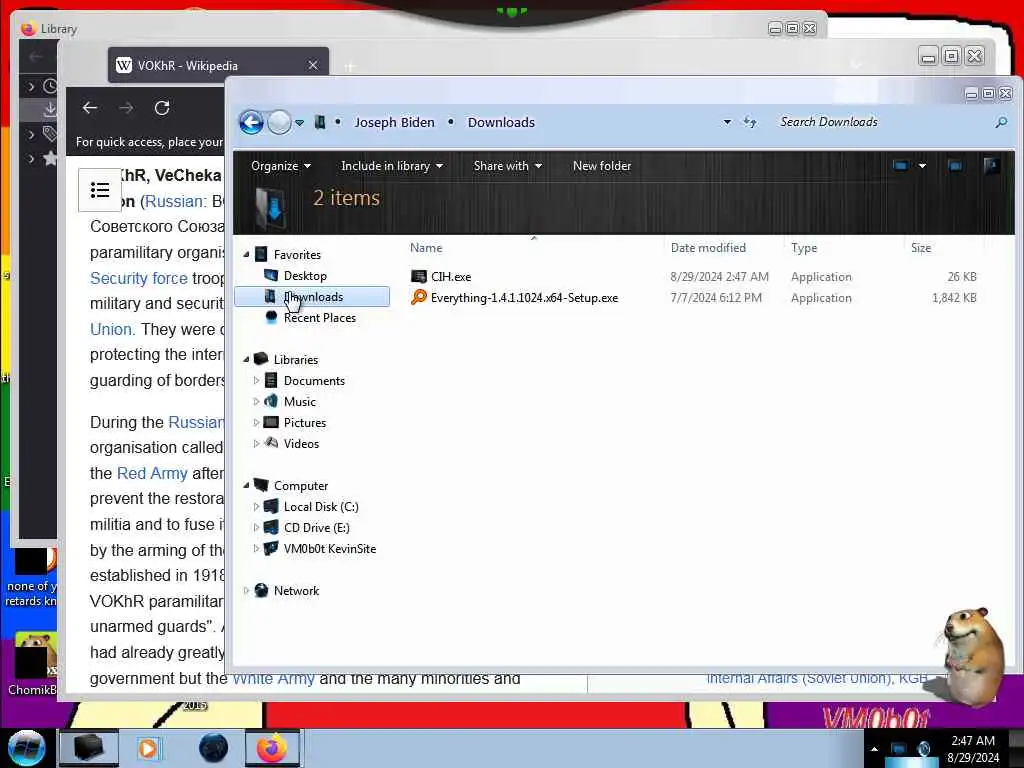Image resolution: width=1024 pixels, height=768 pixels.
Task: Click the media player taskbar icon
Action: 148,748
